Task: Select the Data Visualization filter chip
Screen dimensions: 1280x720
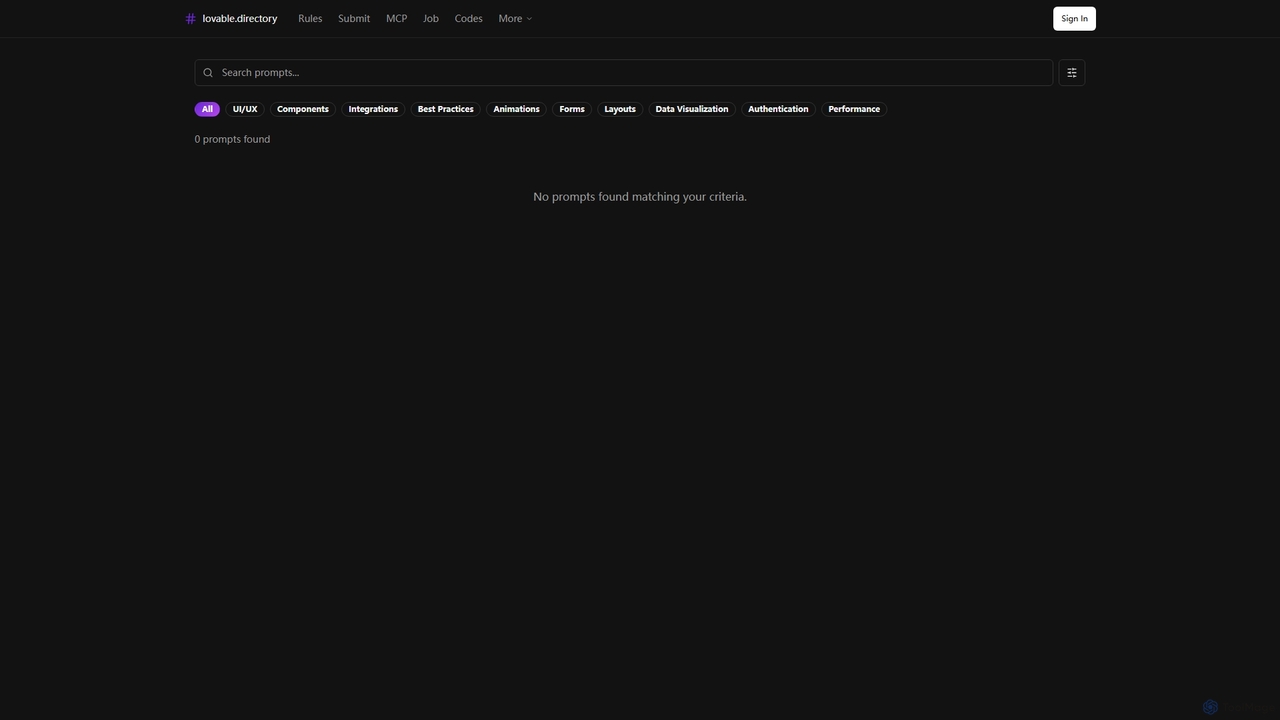Action: [692, 109]
